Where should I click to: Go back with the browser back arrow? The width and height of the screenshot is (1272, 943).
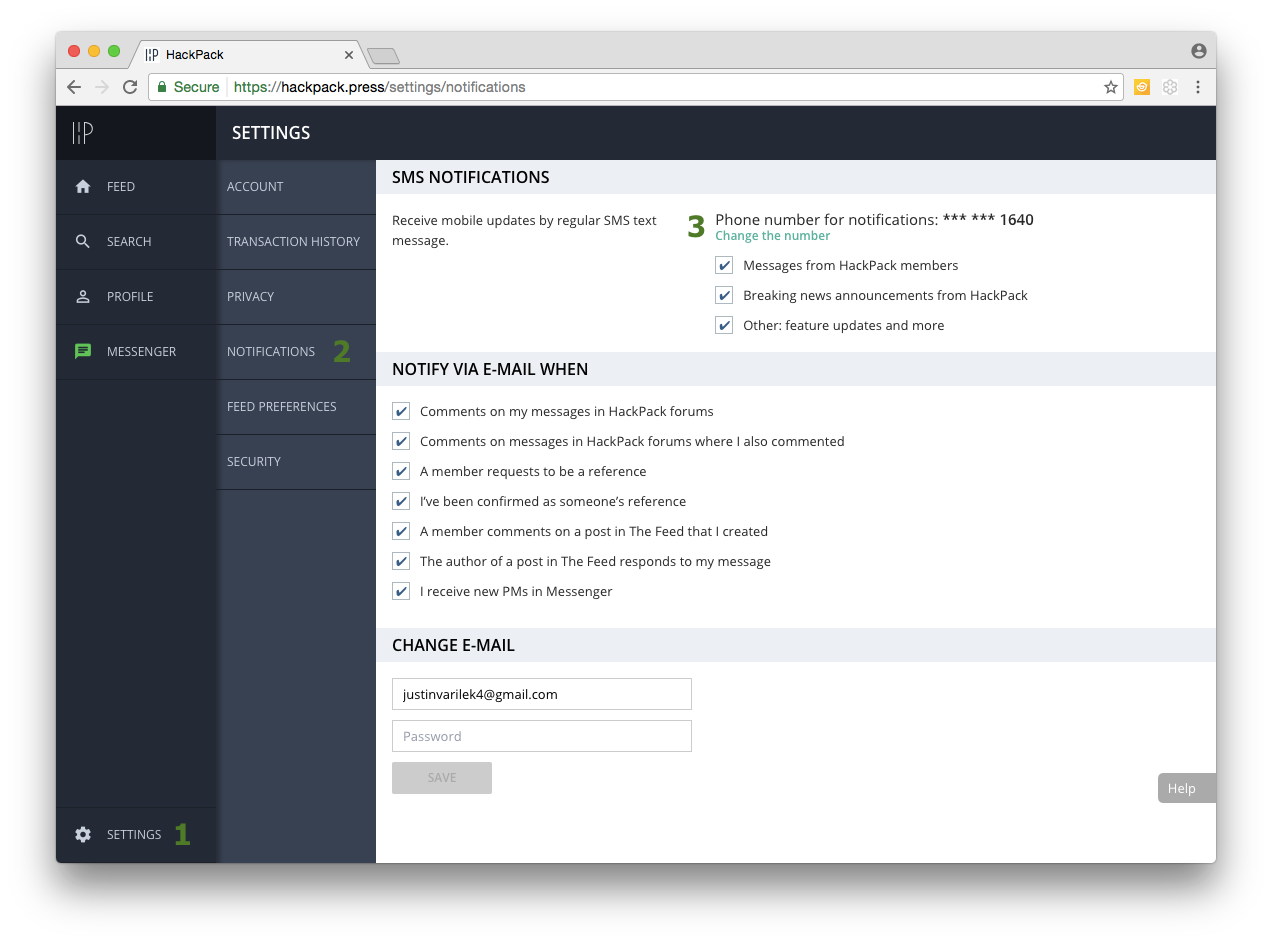coord(74,87)
